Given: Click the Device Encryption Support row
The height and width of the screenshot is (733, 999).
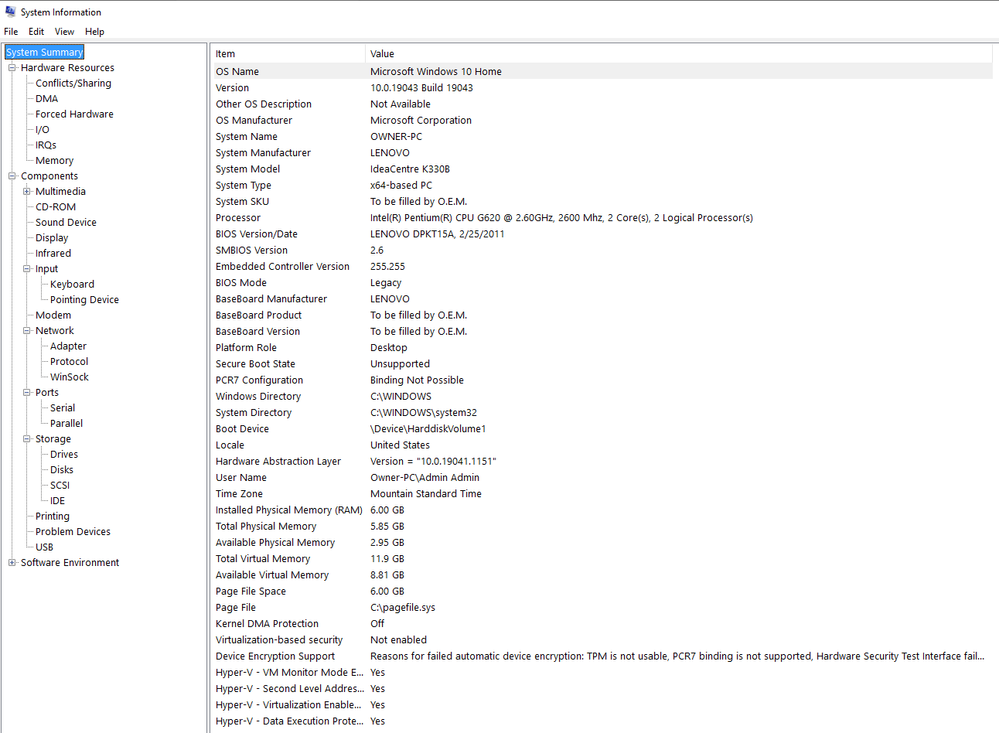Looking at the screenshot, I should tap(601, 657).
